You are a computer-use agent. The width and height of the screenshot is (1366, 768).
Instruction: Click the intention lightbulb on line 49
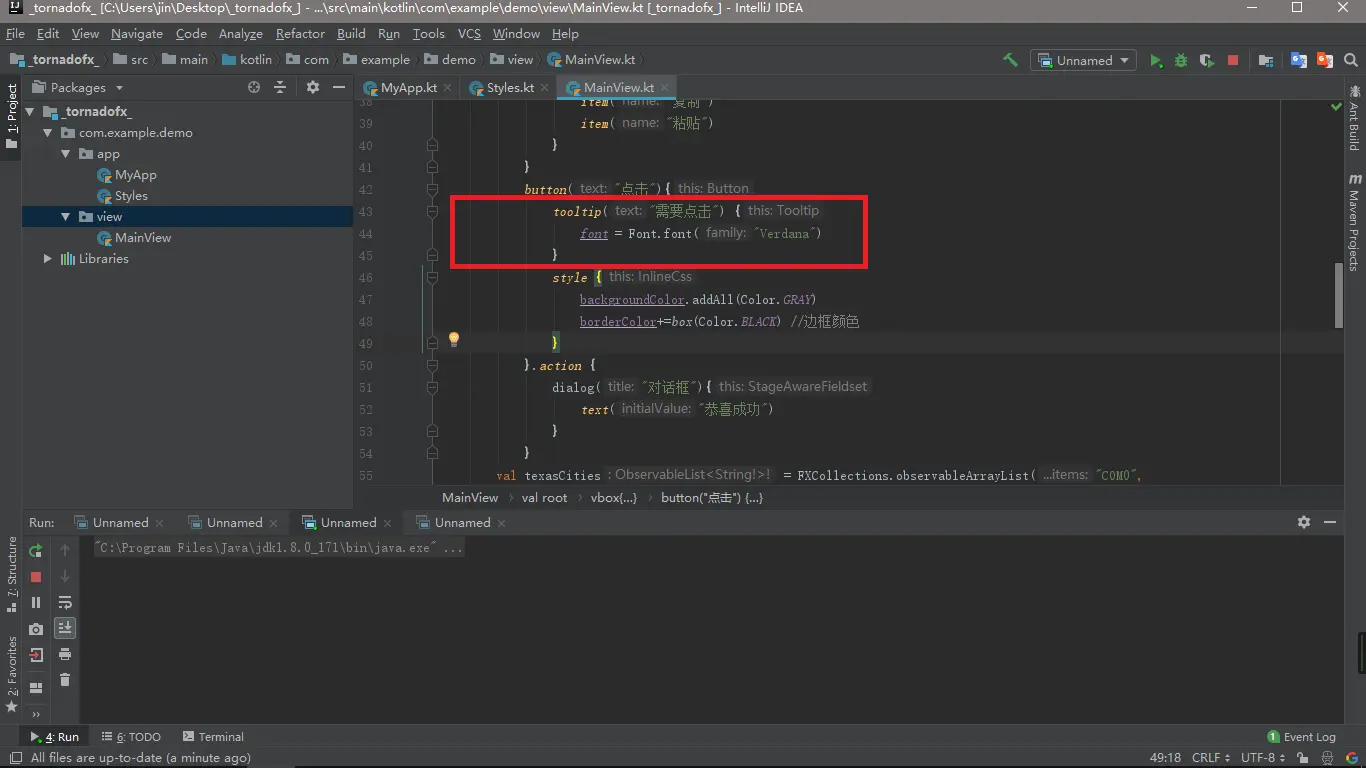pyautogui.click(x=453, y=340)
